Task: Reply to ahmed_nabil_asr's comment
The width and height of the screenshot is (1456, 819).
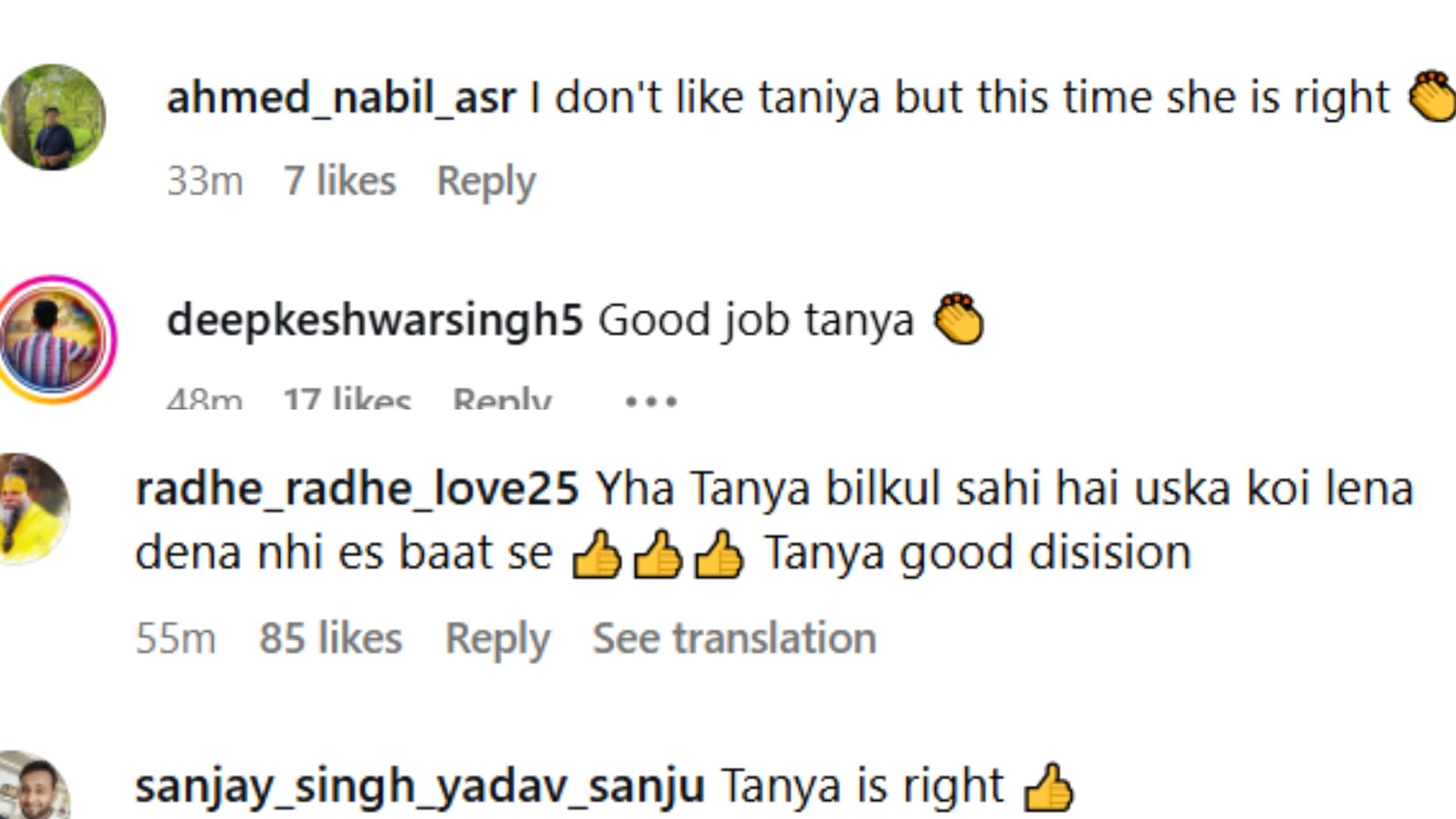Action: pyautogui.click(x=486, y=181)
